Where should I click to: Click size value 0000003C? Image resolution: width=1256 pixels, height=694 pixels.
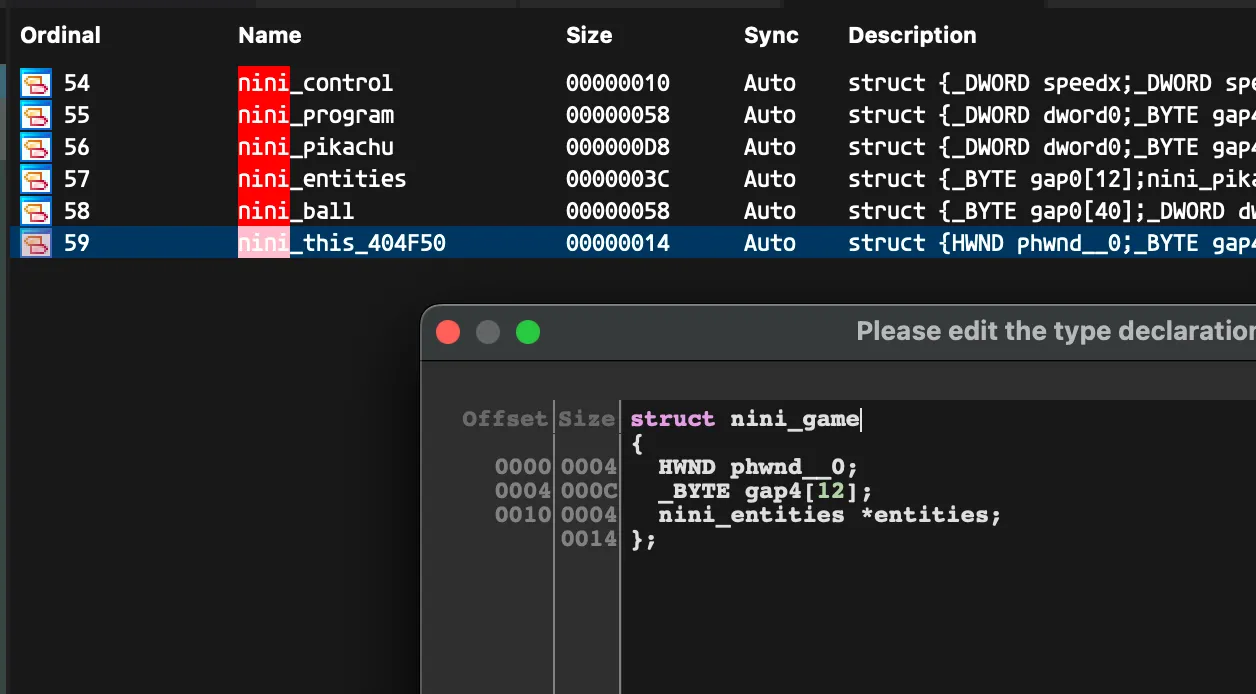[x=618, y=179]
